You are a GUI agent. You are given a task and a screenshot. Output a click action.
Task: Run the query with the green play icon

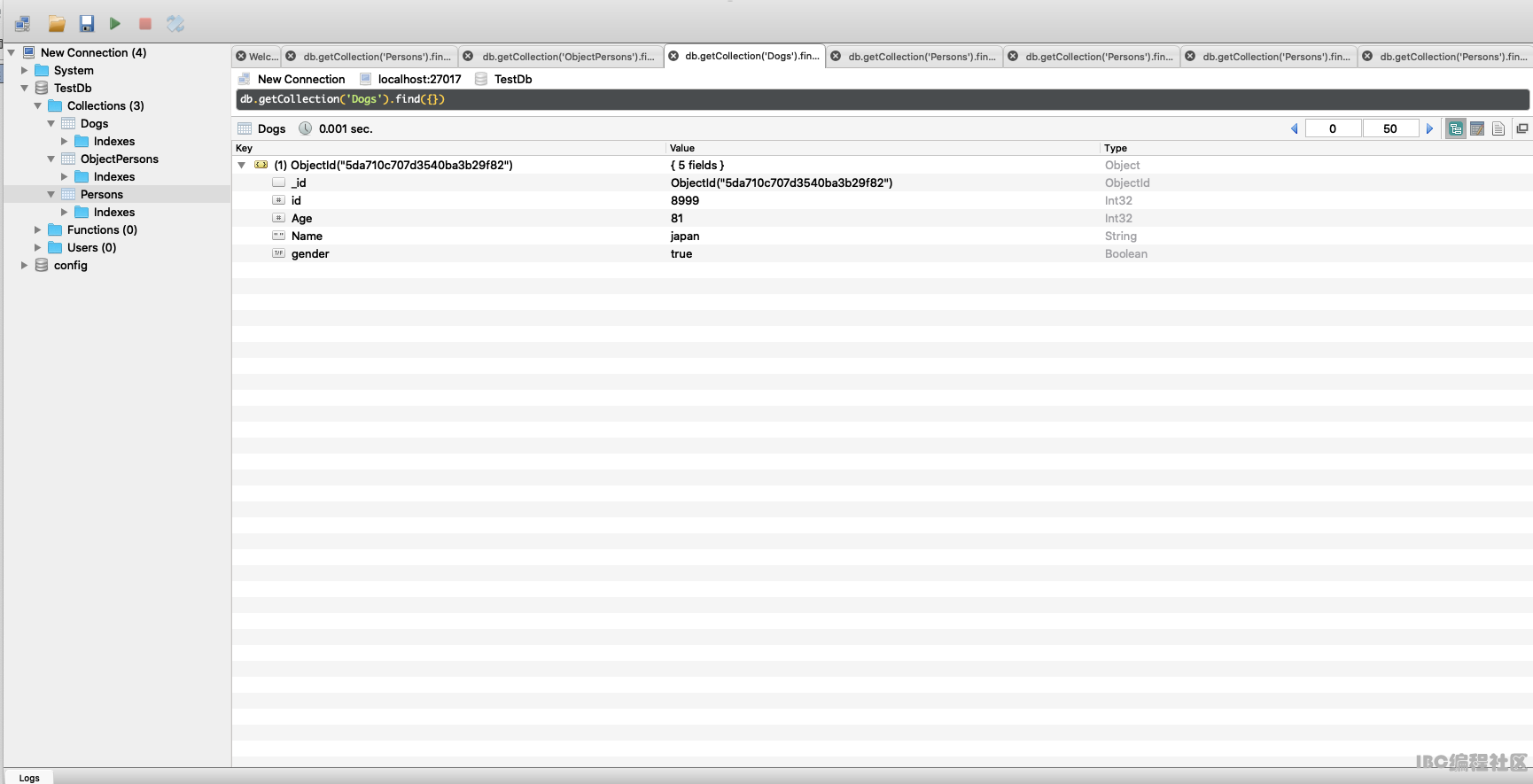coord(115,24)
